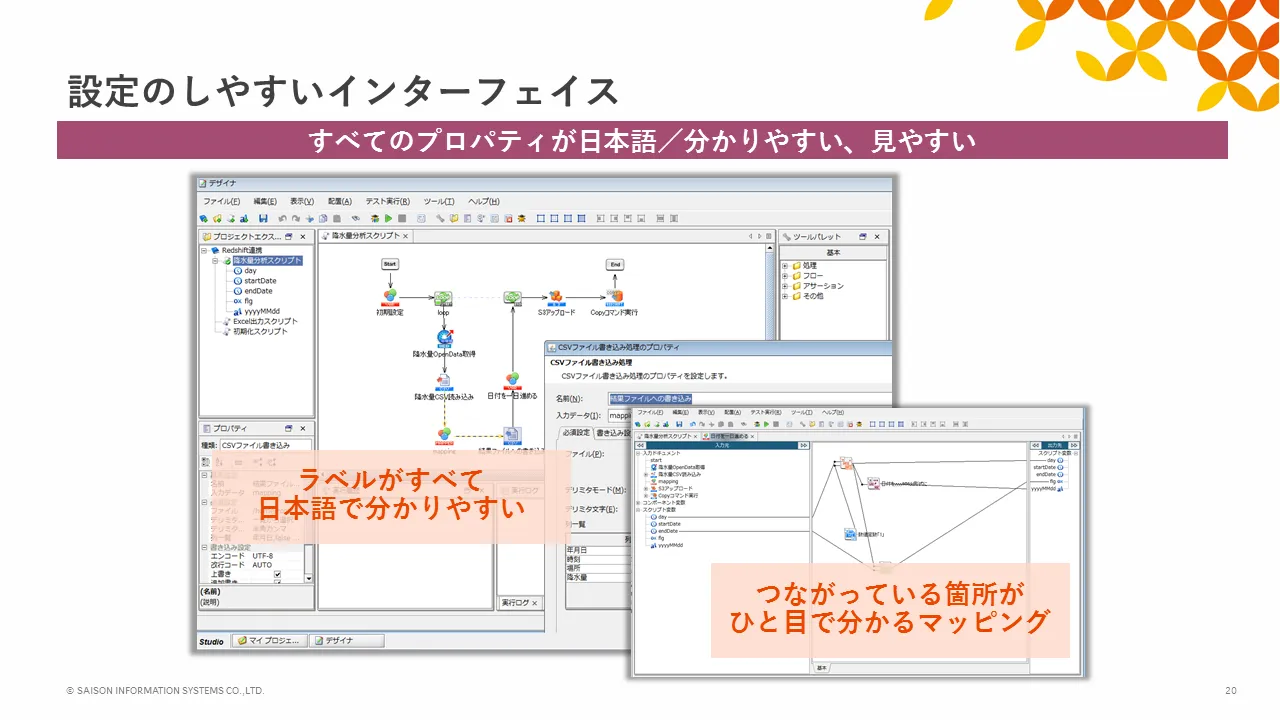Open the ヘルプ(H) menu in Designer window

click(x=484, y=201)
